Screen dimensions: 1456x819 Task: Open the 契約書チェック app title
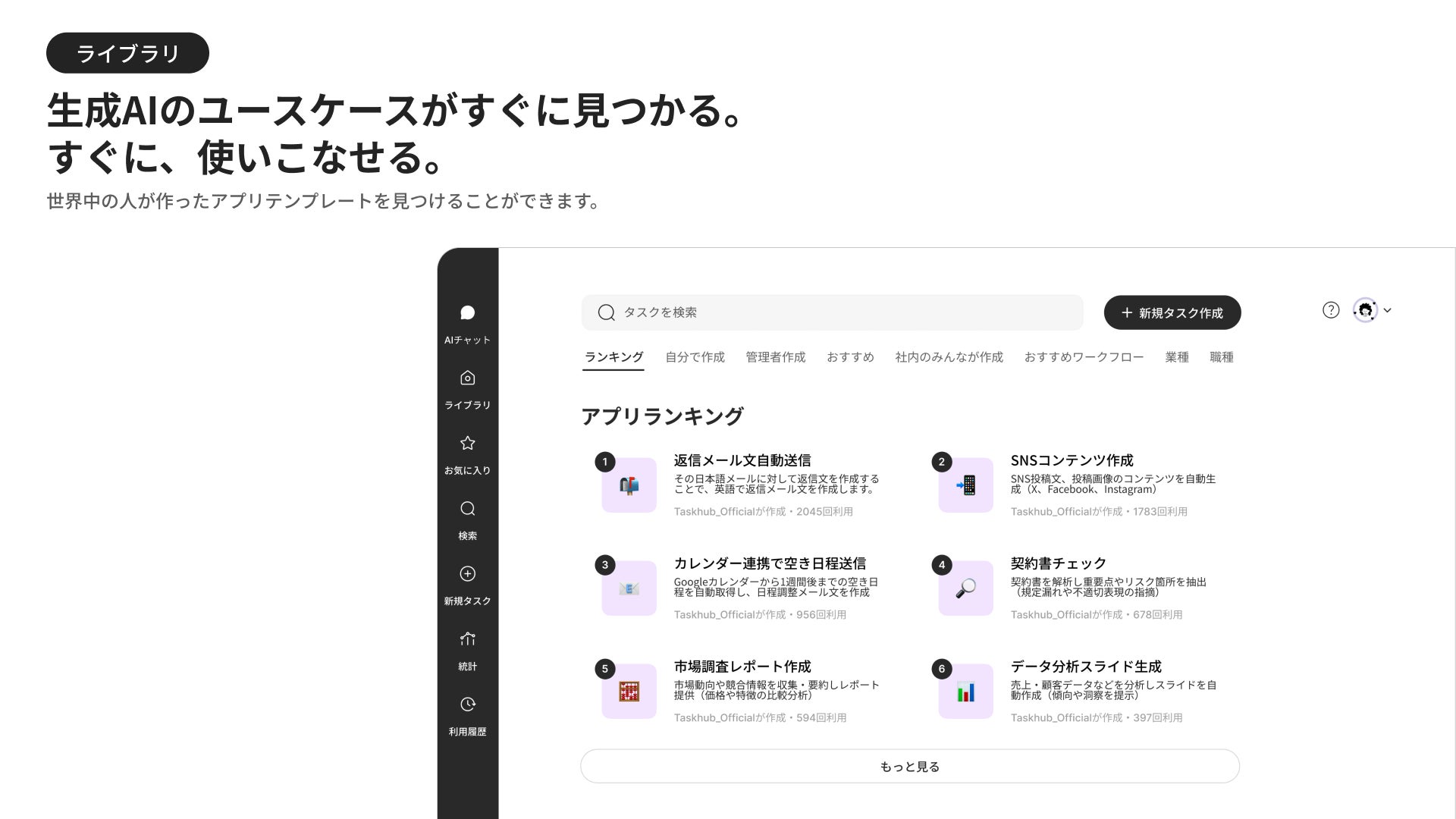(1058, 563)
